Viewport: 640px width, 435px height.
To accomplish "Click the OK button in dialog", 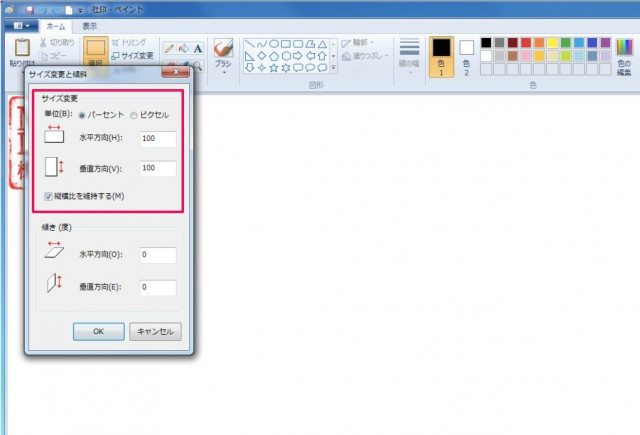I will pos(98,331).
